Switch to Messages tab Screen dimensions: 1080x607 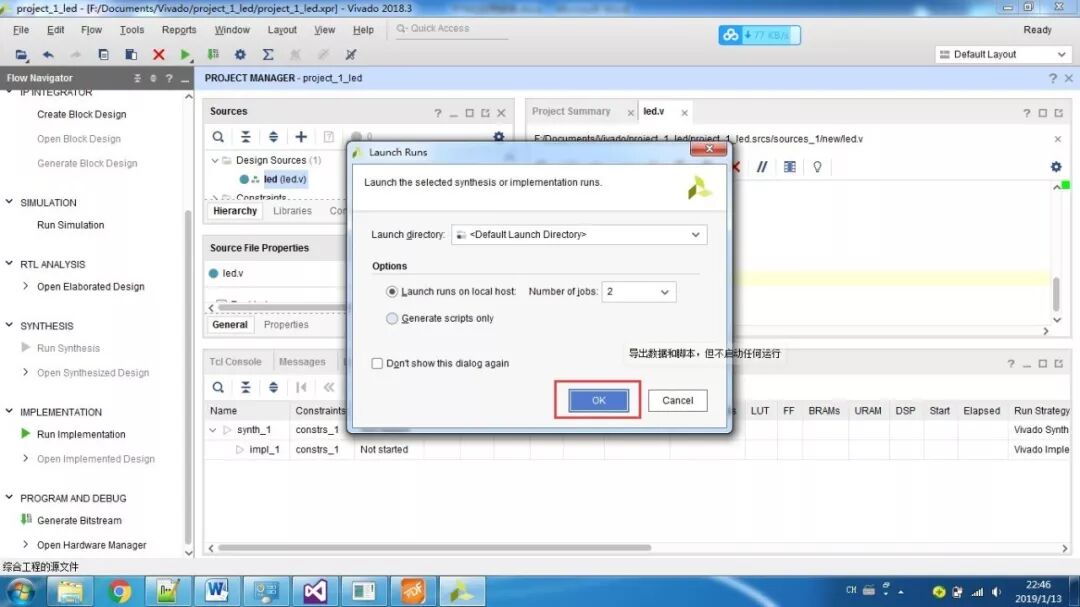[302, 362]
